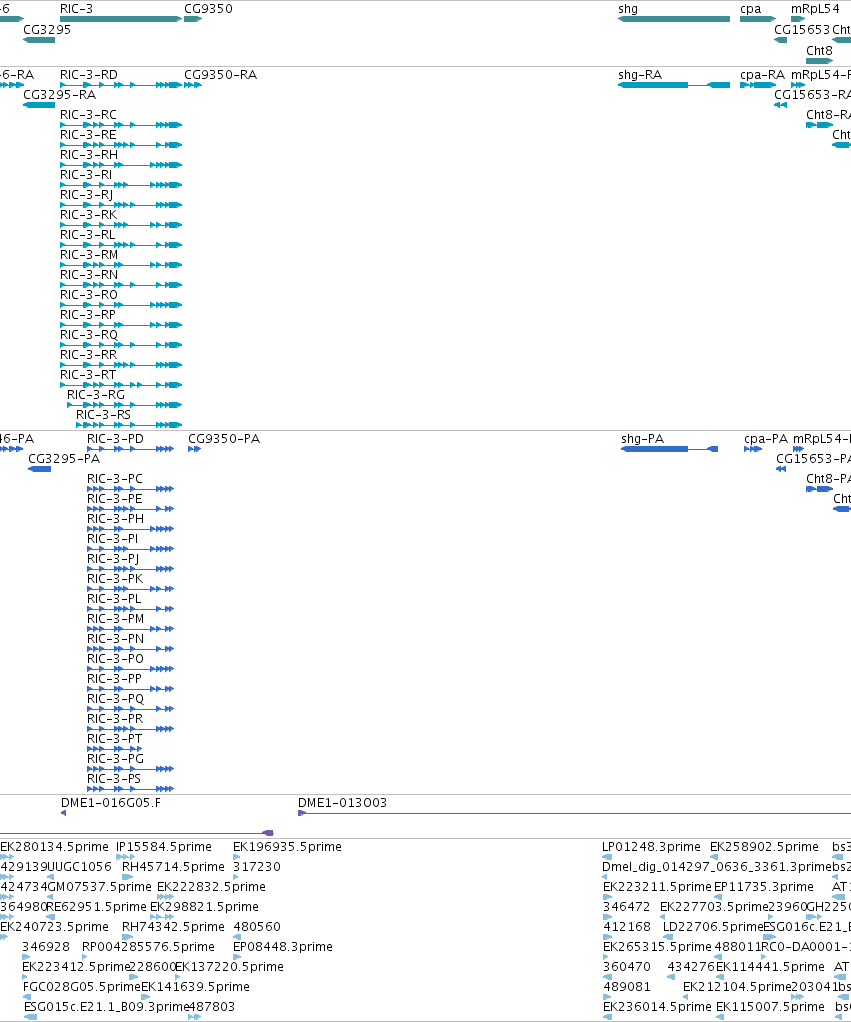Click the CG15653 gene label
Image resolution: width=851 pixels, height=1022 pixels.
[x=801, y=29]
